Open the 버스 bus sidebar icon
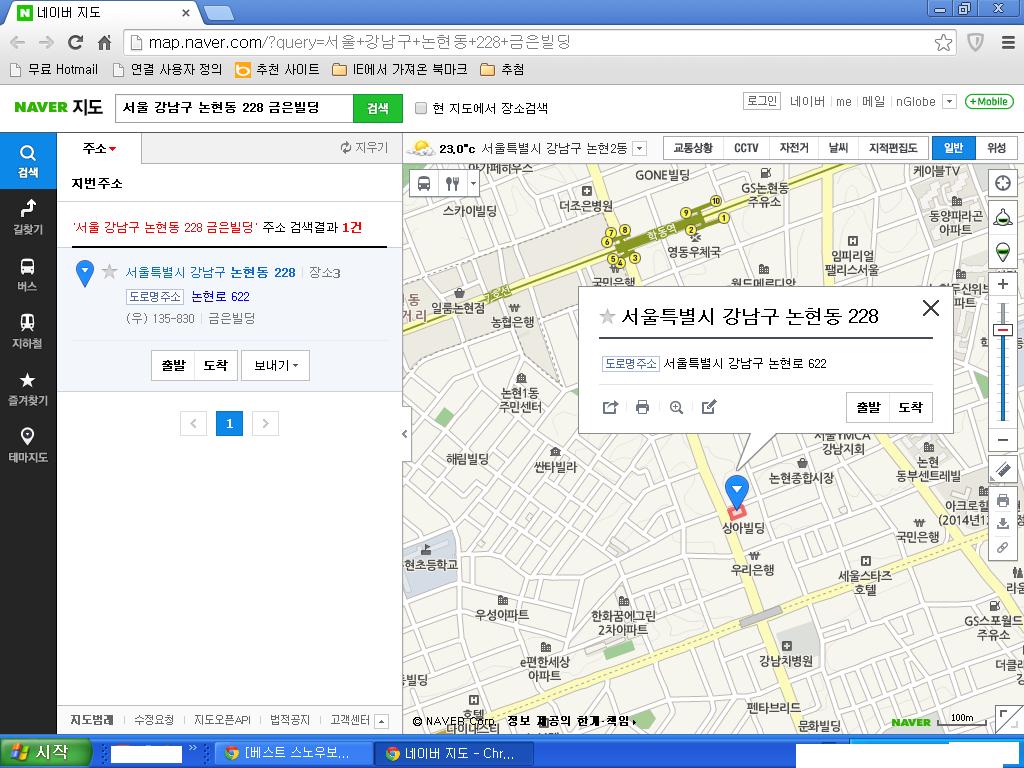Image resolution: width=1024 pixels, height=768 pixels. [x=28, y=273]
